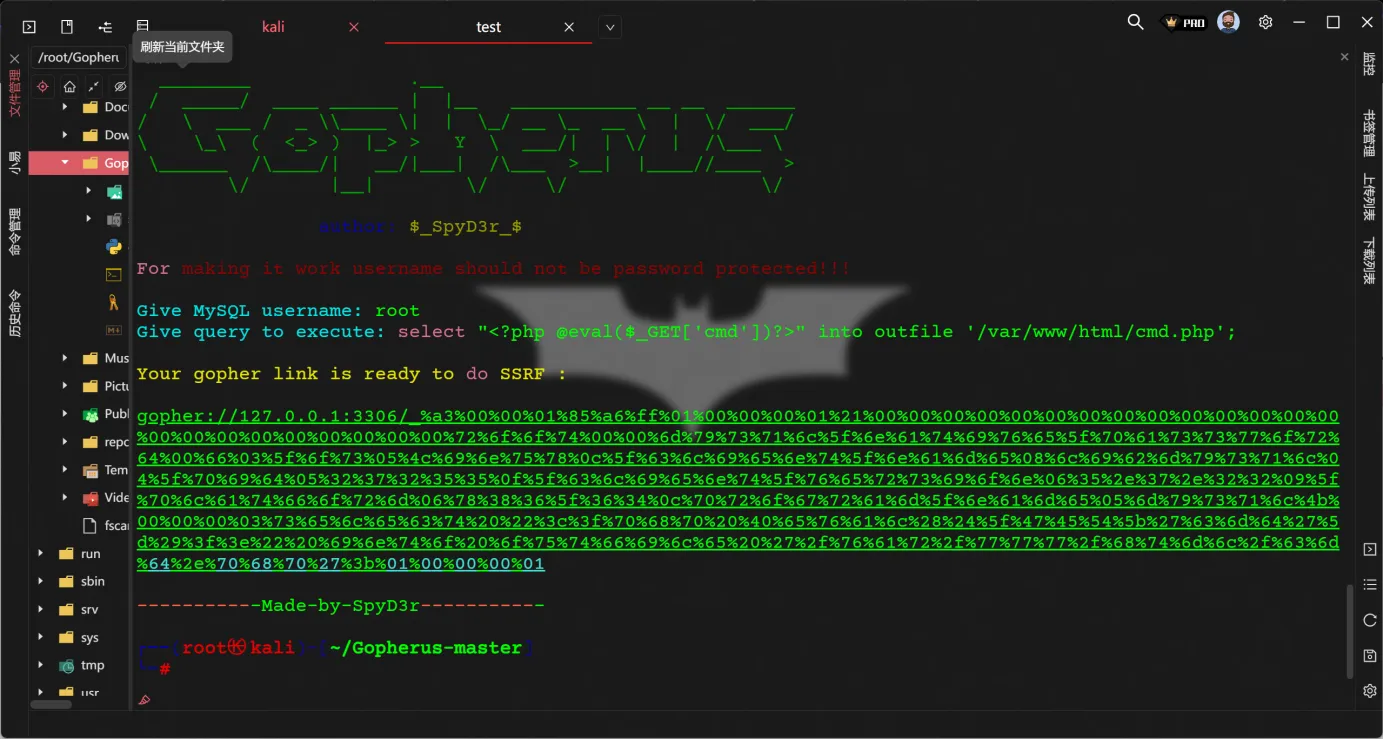
Task: Expand the Pict folder arrow
Action: click(x=65, y=386)
